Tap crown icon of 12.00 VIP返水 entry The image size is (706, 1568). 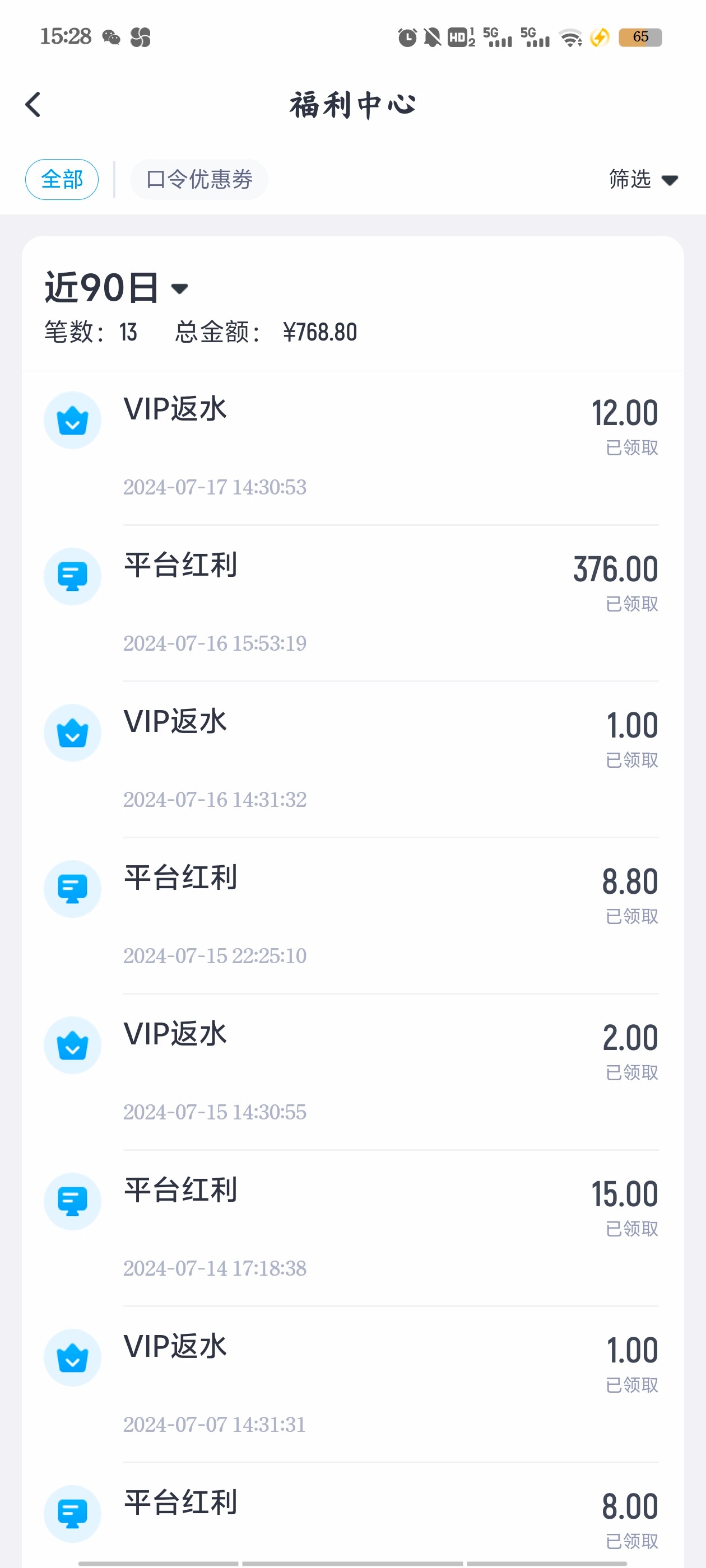pos(72,420)
